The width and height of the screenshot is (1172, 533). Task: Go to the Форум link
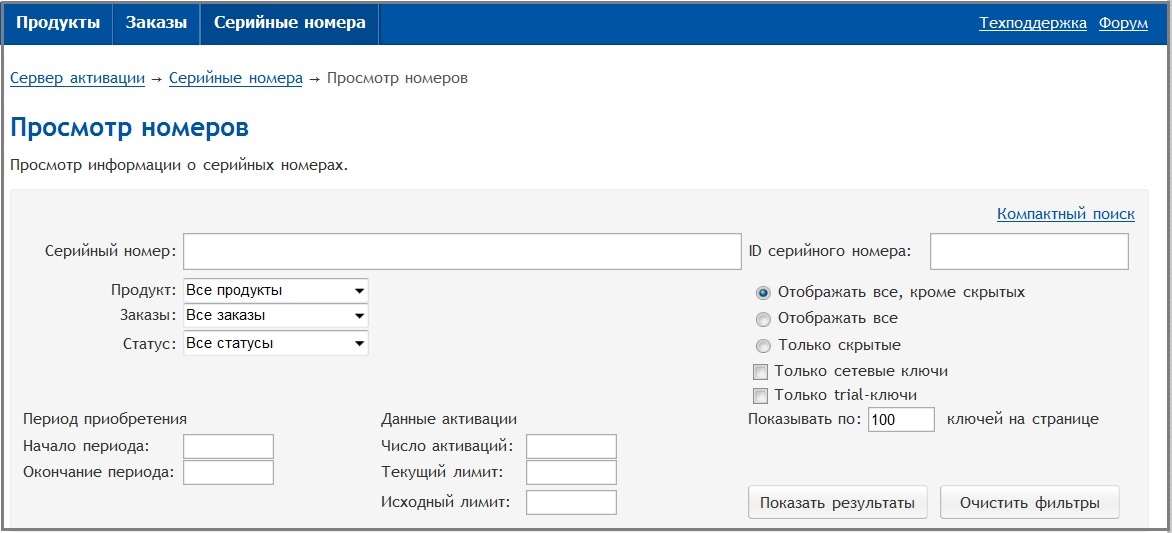pyautogui.click(x=1123, y=23)
